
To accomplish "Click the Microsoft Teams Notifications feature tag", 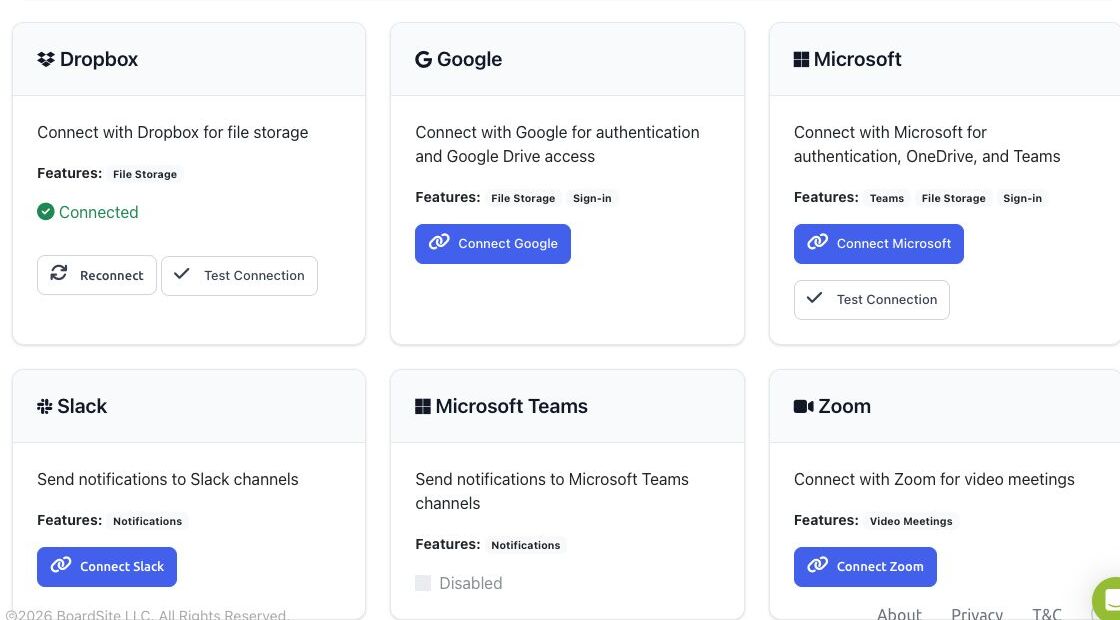I will 526,546.
